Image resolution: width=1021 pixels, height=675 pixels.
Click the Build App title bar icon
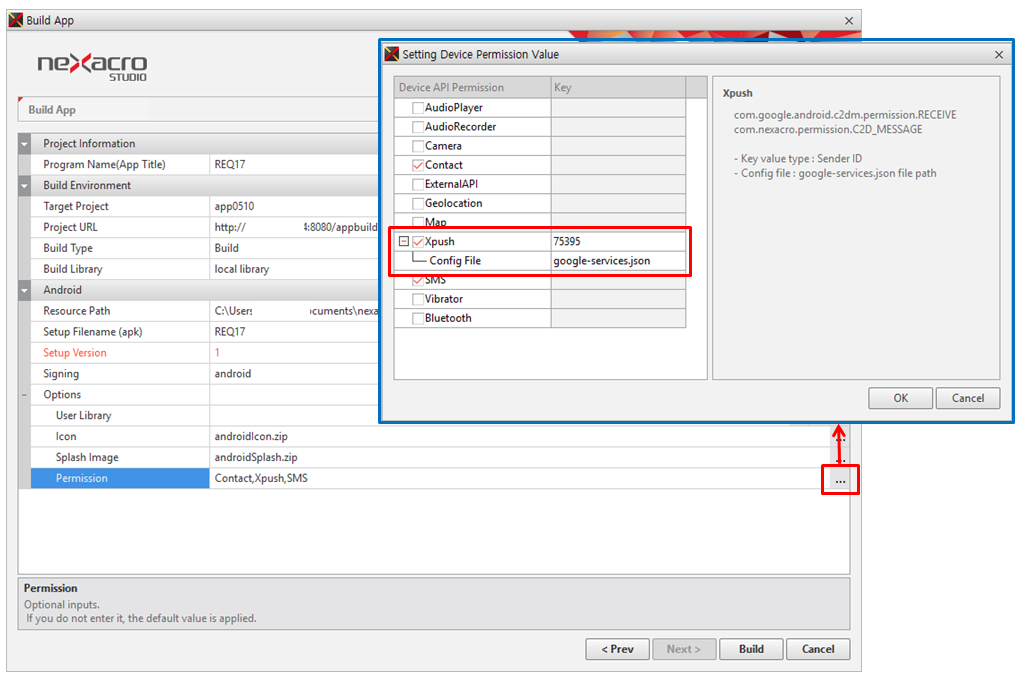[16, 20]
